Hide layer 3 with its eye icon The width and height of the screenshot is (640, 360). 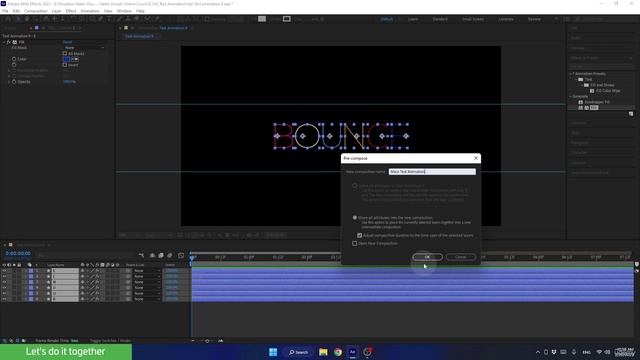click(4, 282)
